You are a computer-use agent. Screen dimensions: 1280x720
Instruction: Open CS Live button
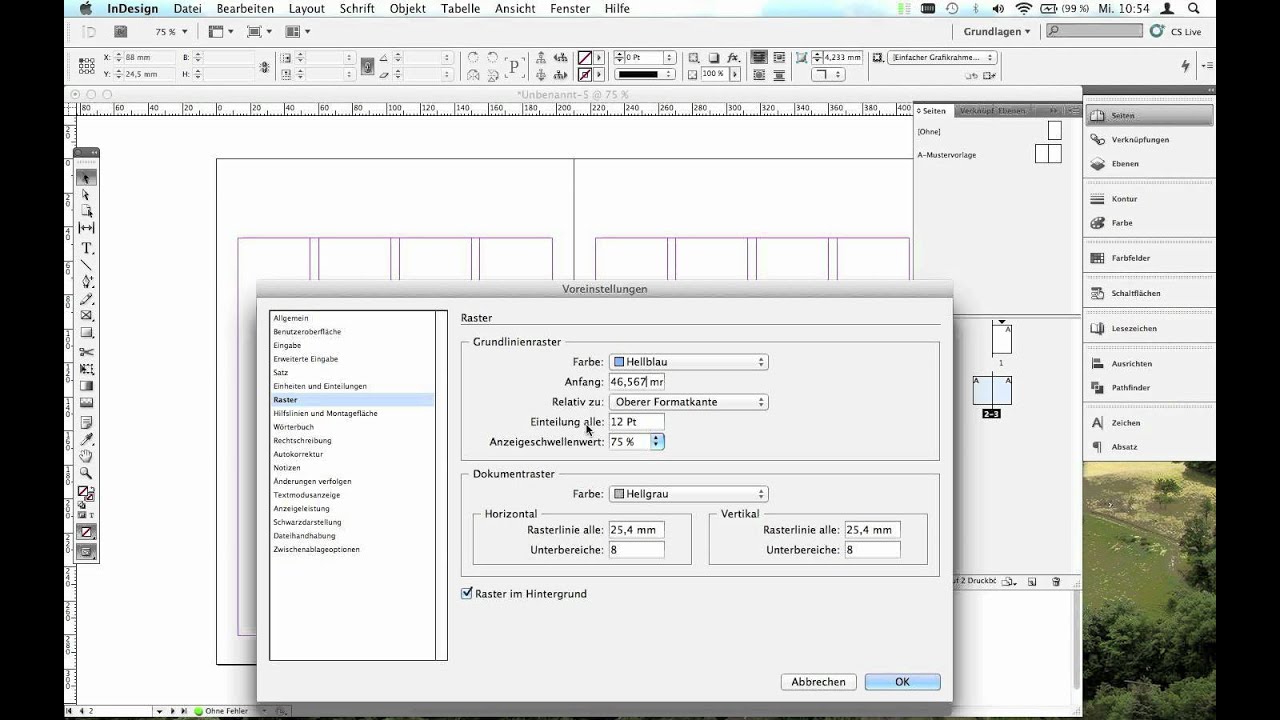point(1176,32)
